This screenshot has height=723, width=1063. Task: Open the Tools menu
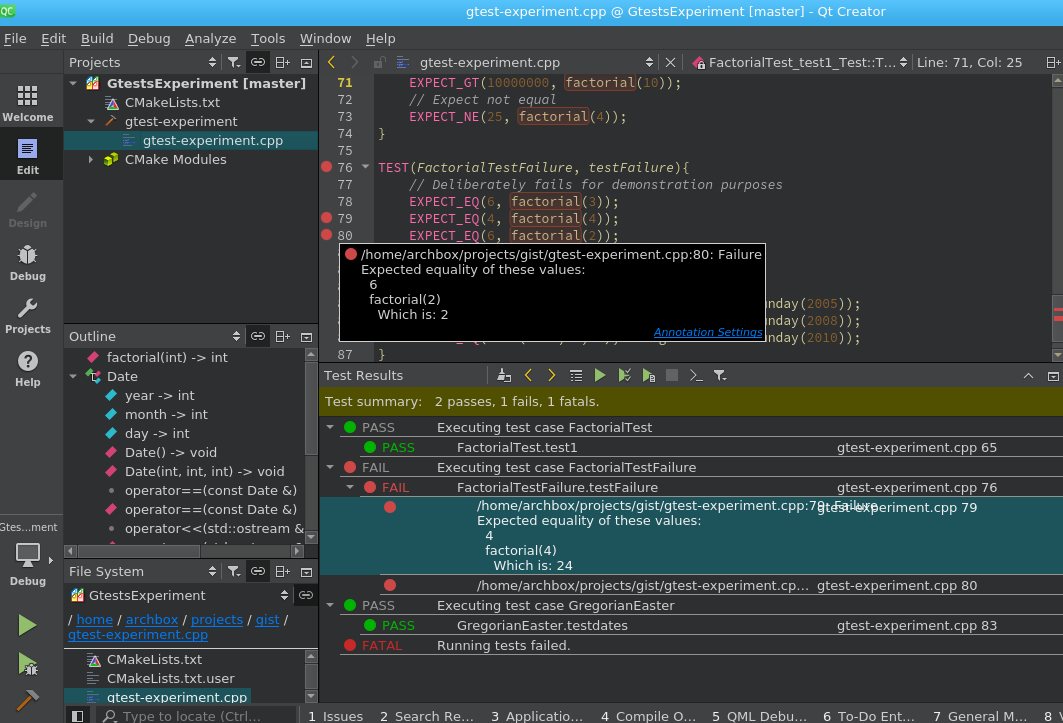[x=268, y=39]
